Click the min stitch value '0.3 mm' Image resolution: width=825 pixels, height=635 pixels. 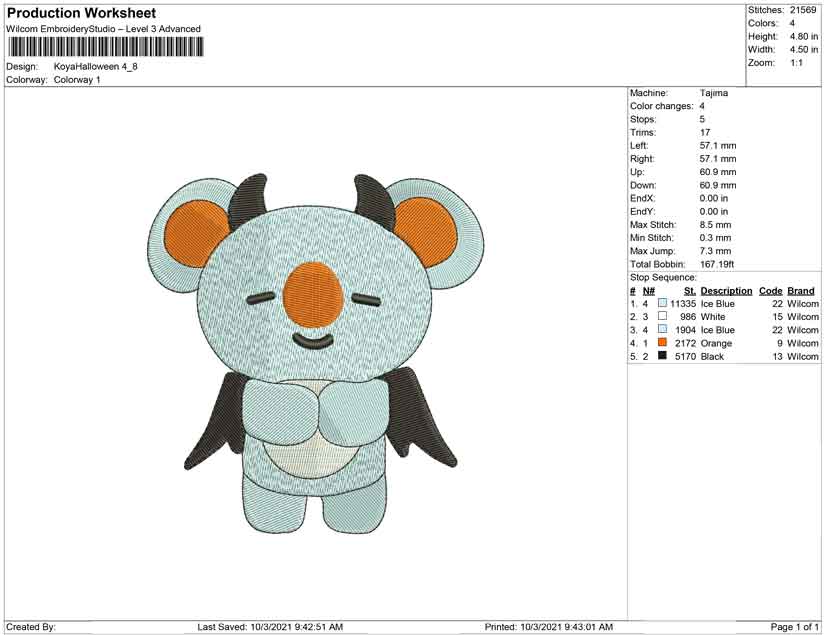(716, 238)
